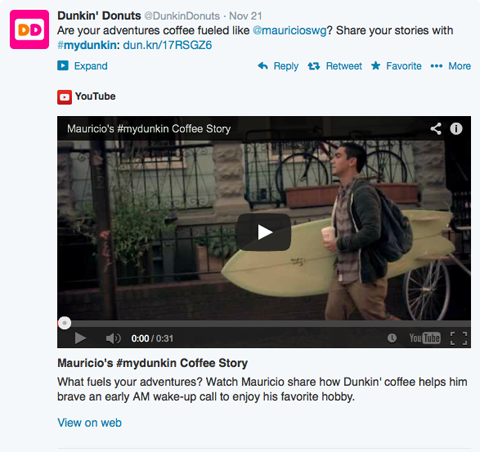Image resolution: width=480 pixels, height=452 pixels.
Task: Retweet the Dunkin' Donuts post
Action: (x=335, y=66)
